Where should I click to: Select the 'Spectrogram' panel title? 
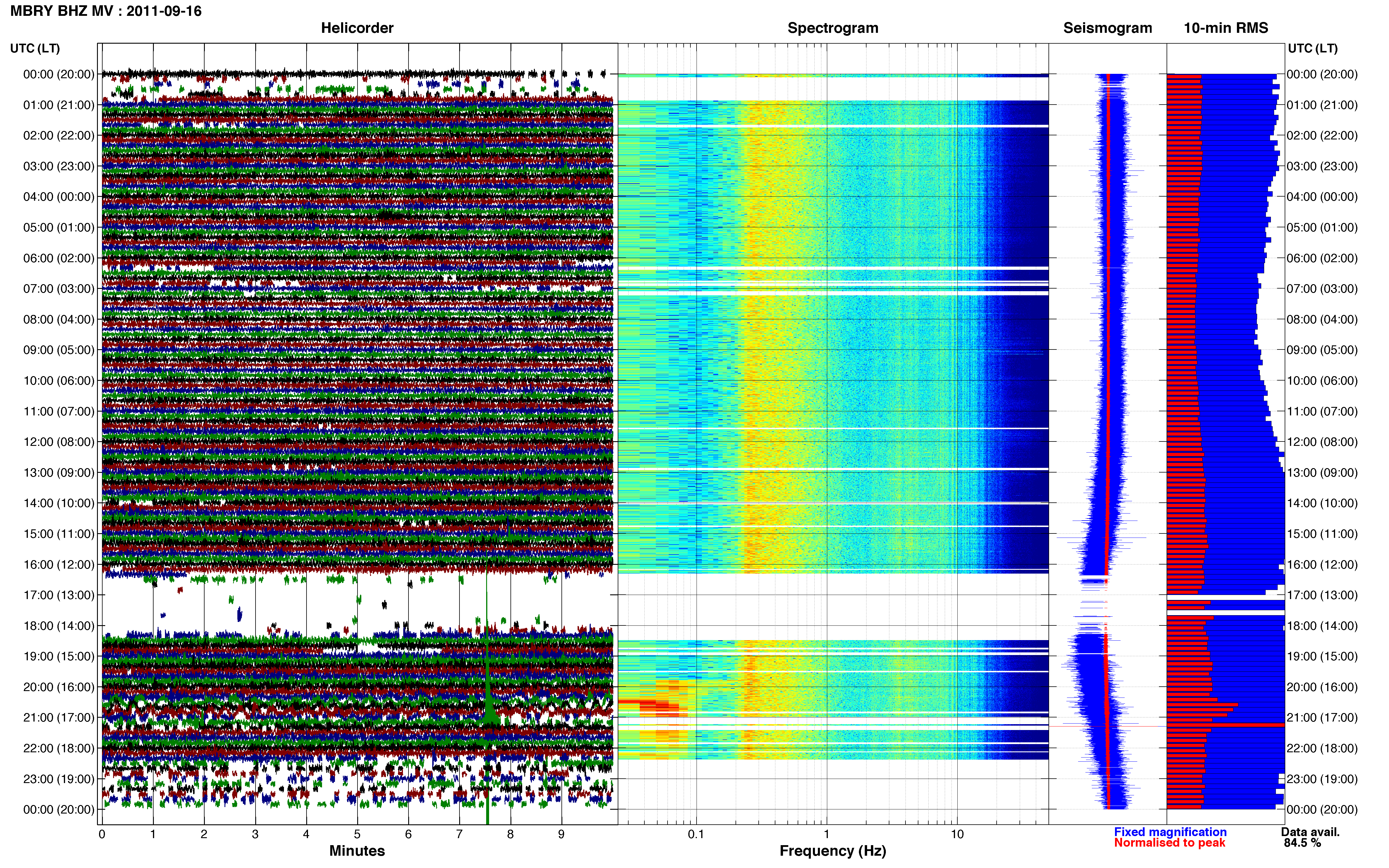point(833,28)
